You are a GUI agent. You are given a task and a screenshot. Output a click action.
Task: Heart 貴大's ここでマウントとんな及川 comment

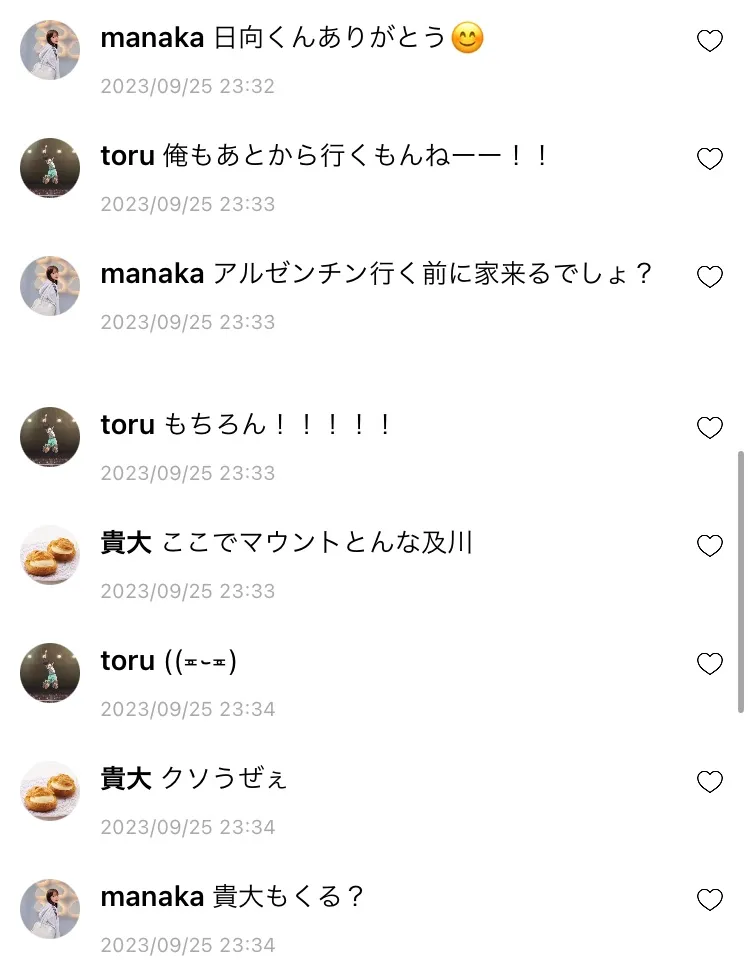click(709, 546)
